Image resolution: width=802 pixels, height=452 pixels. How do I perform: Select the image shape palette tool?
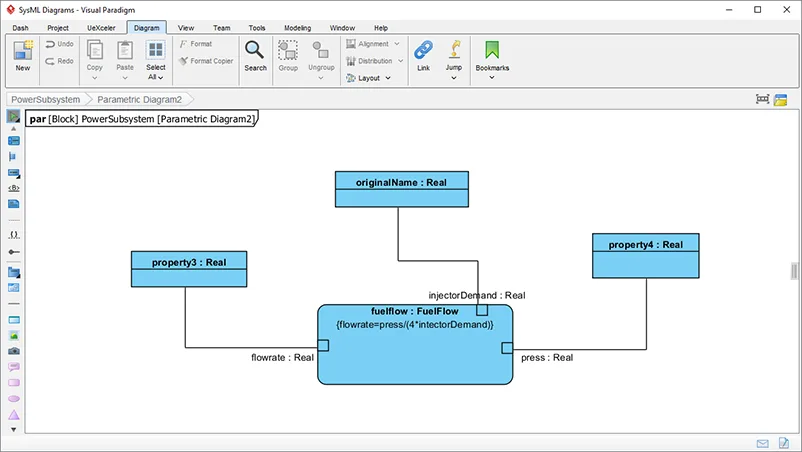(14, 335)
